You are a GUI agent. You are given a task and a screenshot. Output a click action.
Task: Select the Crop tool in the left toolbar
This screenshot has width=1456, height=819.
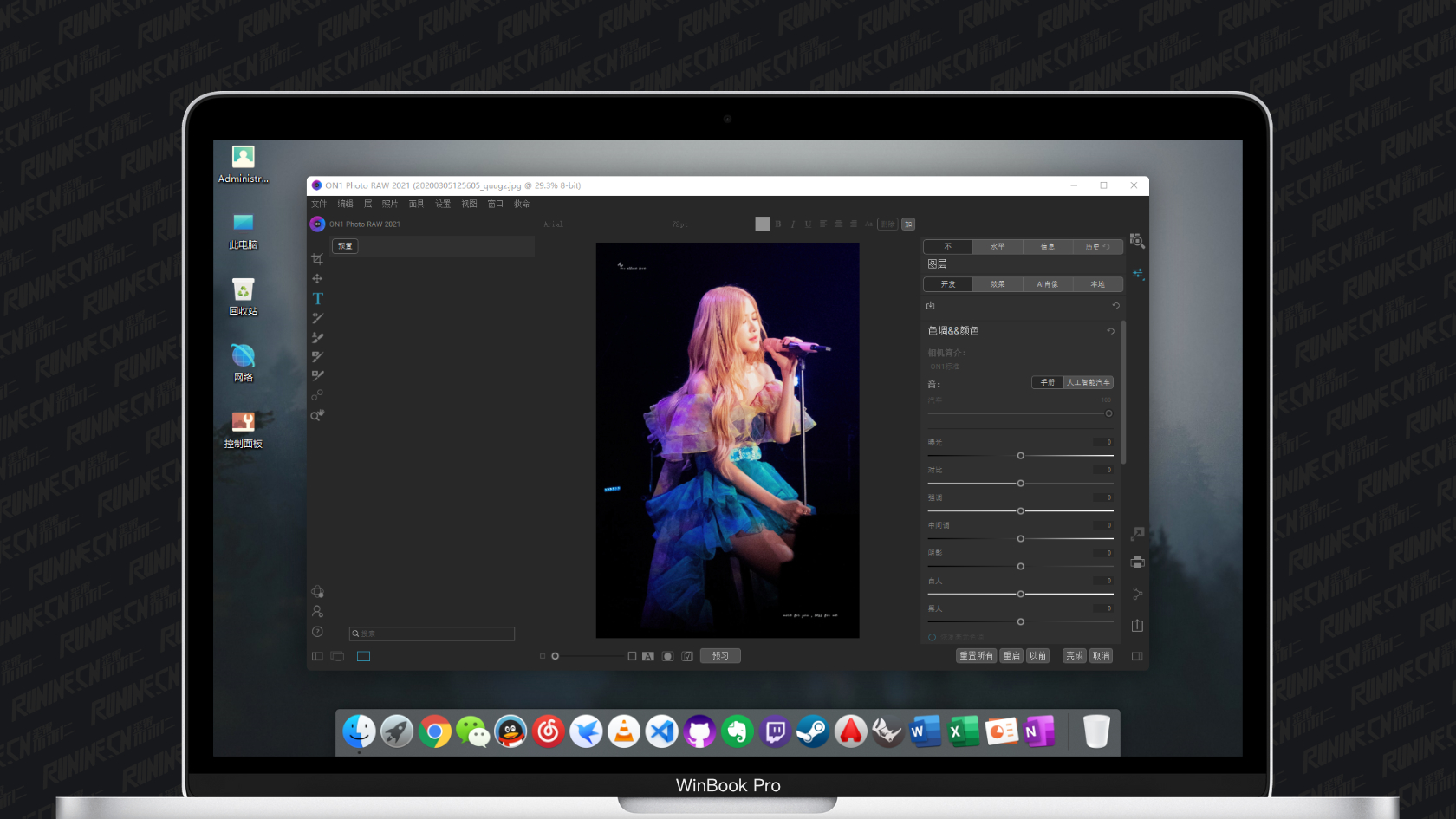[317, 259]
